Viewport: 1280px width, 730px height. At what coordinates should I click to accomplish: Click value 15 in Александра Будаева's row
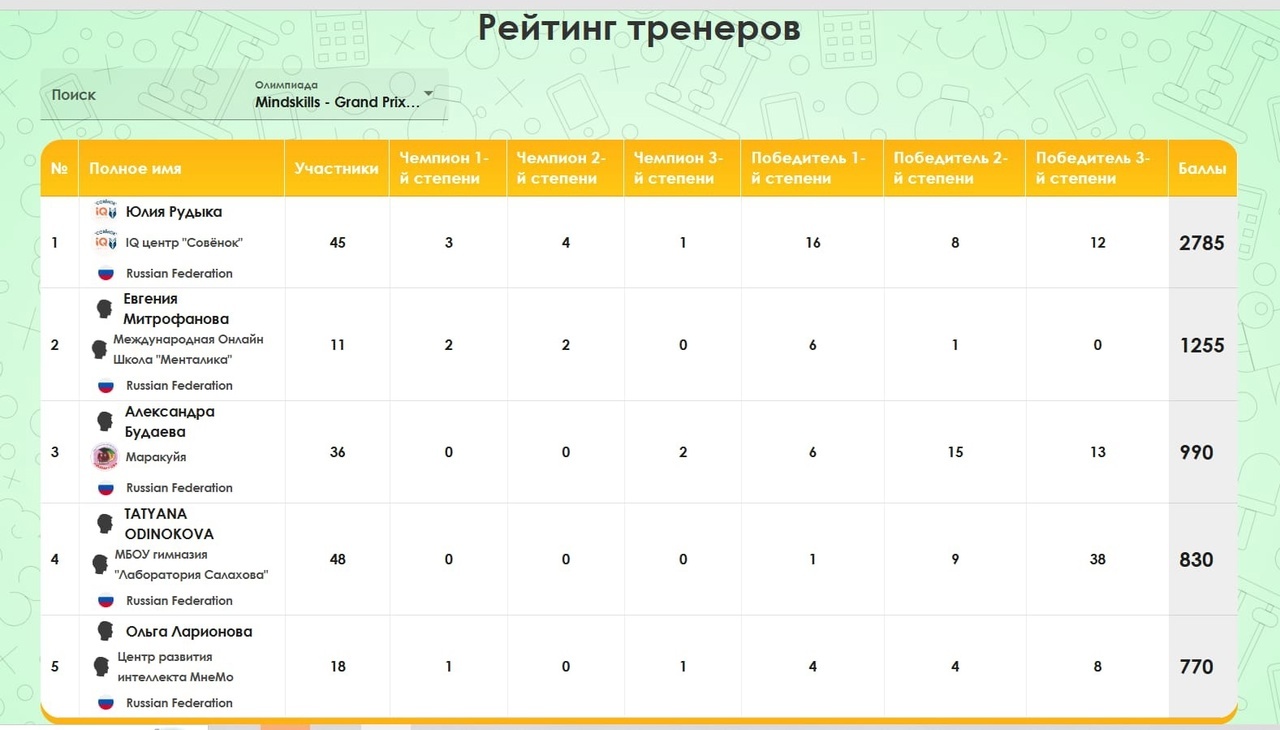[955, 452]
